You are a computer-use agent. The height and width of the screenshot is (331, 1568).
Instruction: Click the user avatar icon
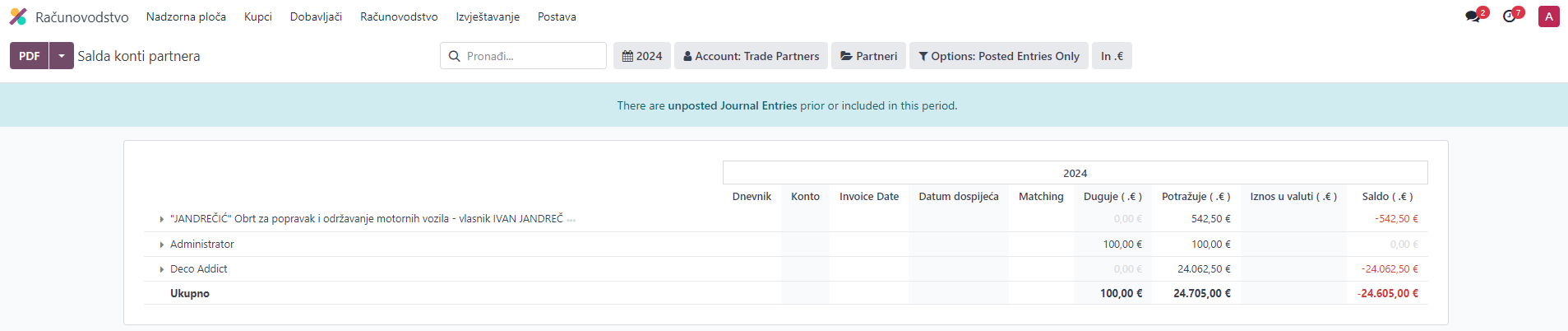[x=1548, y=16]
